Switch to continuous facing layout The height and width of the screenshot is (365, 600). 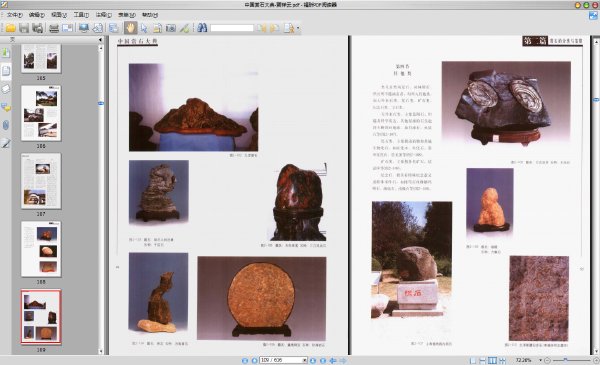pos(502,360)
